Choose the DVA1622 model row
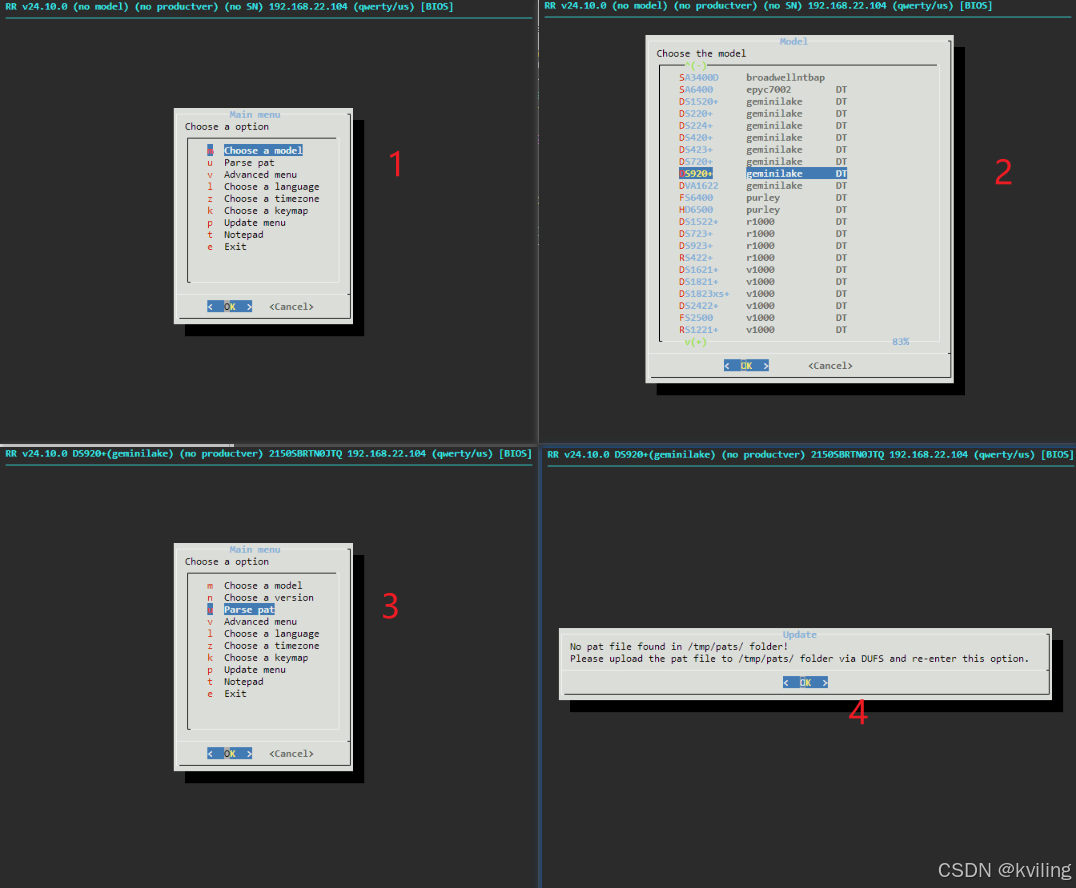The image size is (1076, 888). 762,185
